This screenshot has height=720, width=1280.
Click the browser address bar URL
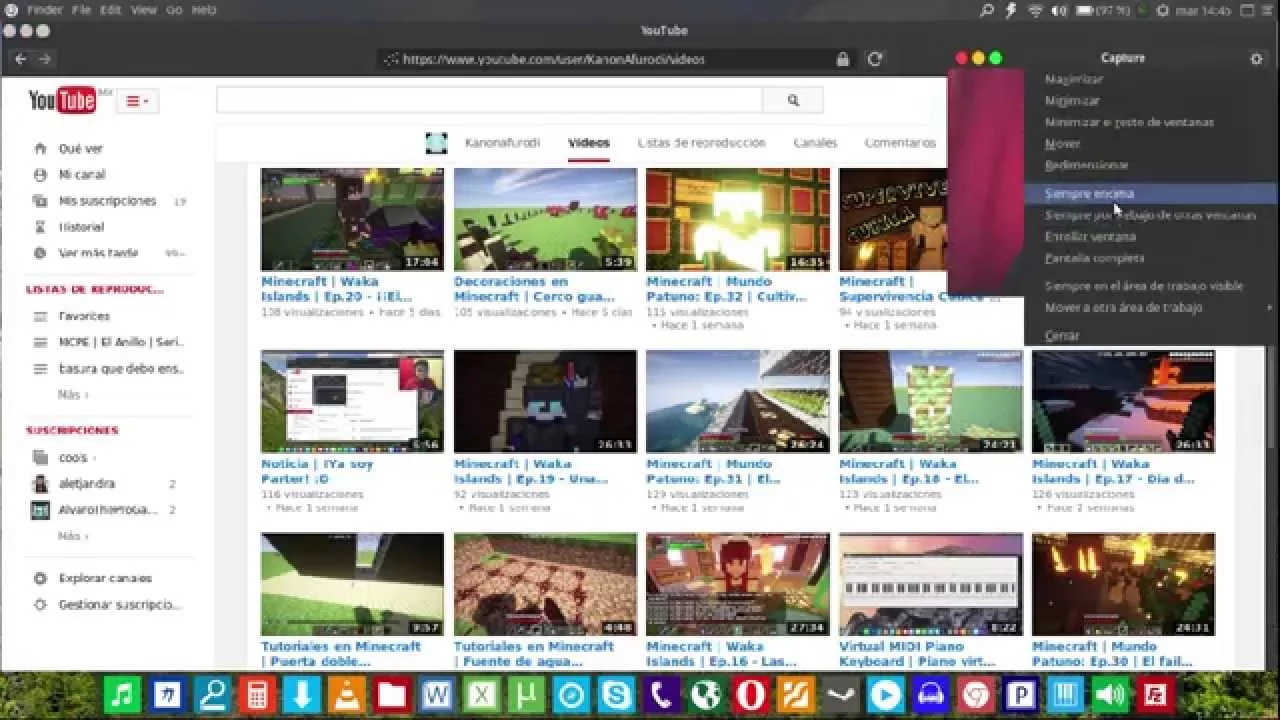click(x=554, y=59)
